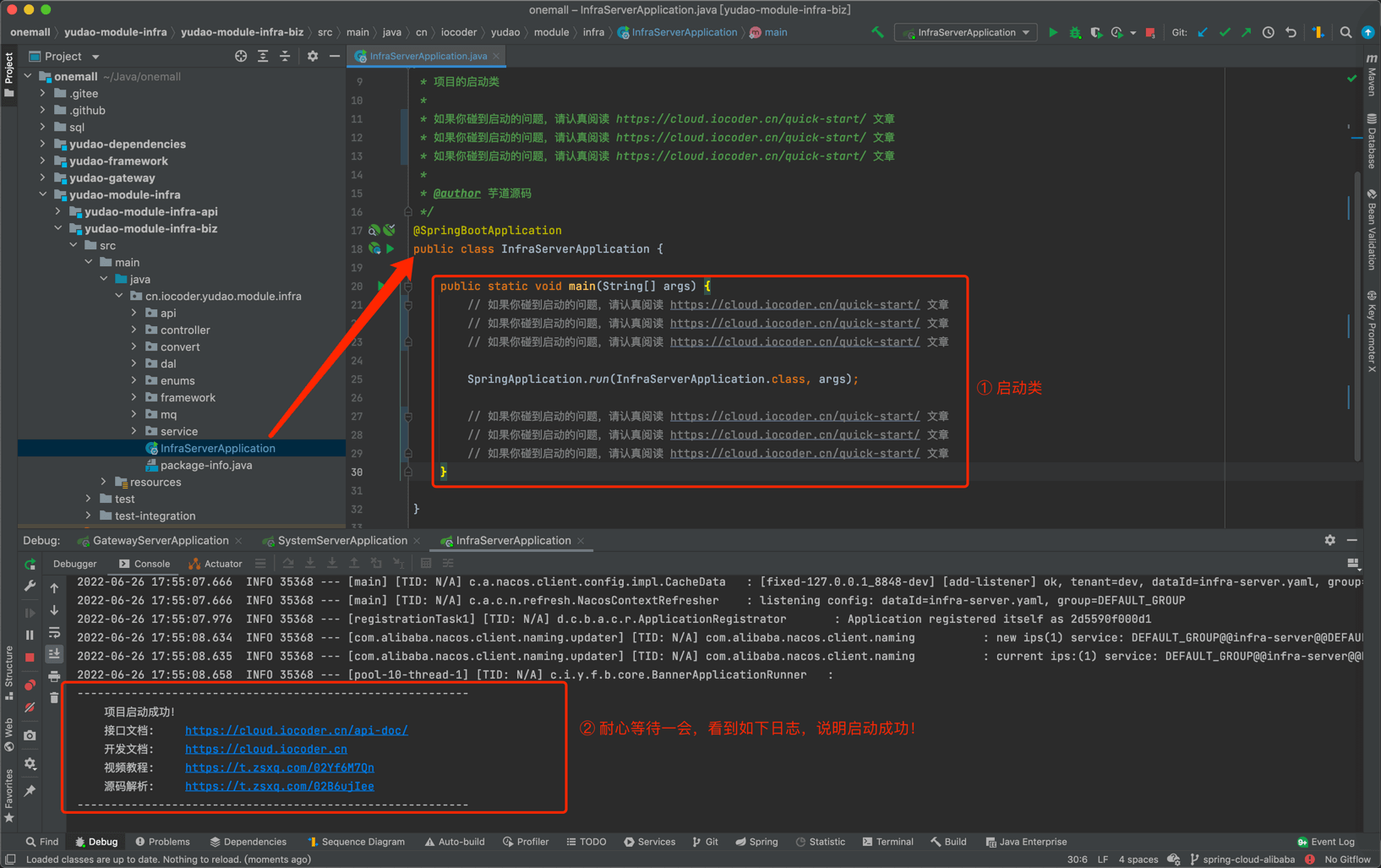
Task: Open the run configuration dropdown InfraServerApplication
Action: [966, 33]
